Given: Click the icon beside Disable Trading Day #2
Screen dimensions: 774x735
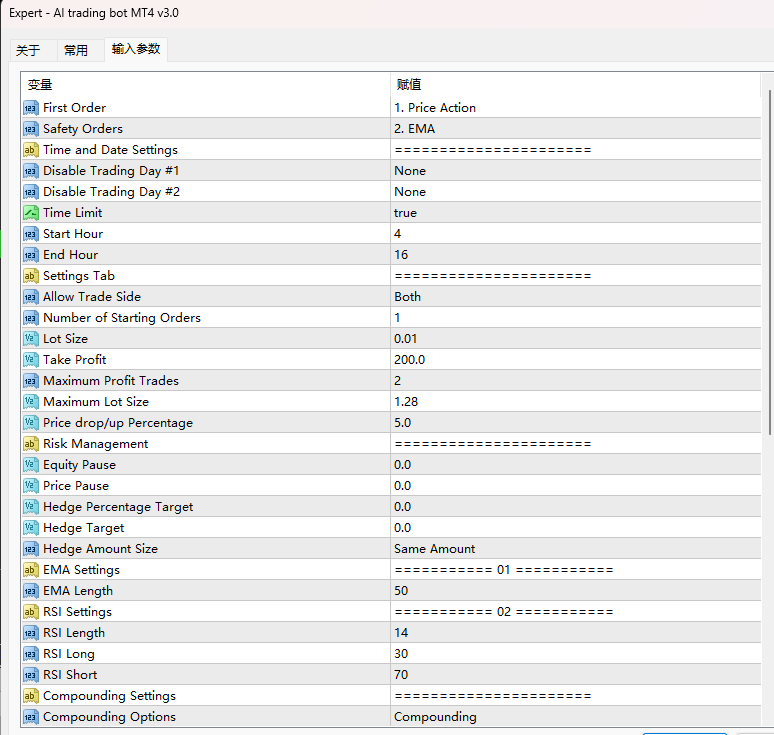Looking at the screenshot, I should pos(31,192).
